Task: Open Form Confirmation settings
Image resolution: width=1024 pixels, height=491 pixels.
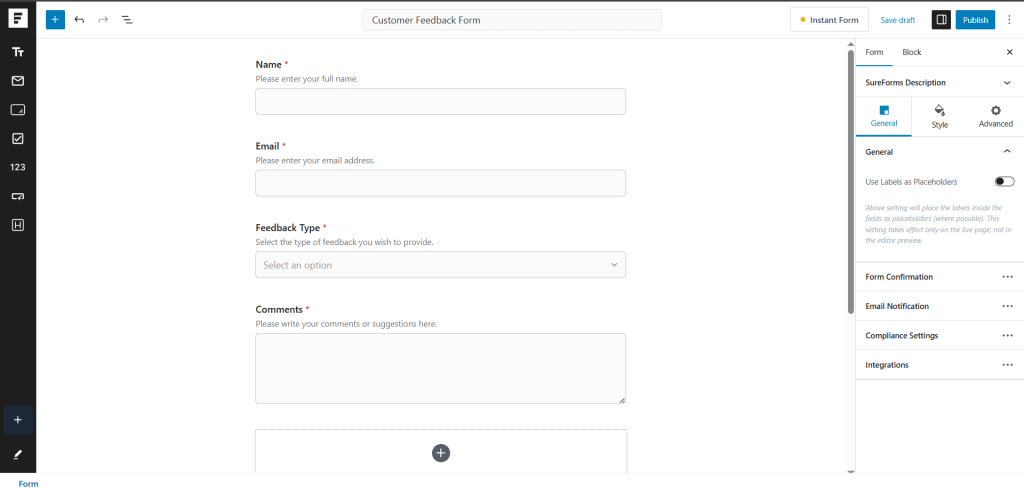Action: click(x=940, y=277)
